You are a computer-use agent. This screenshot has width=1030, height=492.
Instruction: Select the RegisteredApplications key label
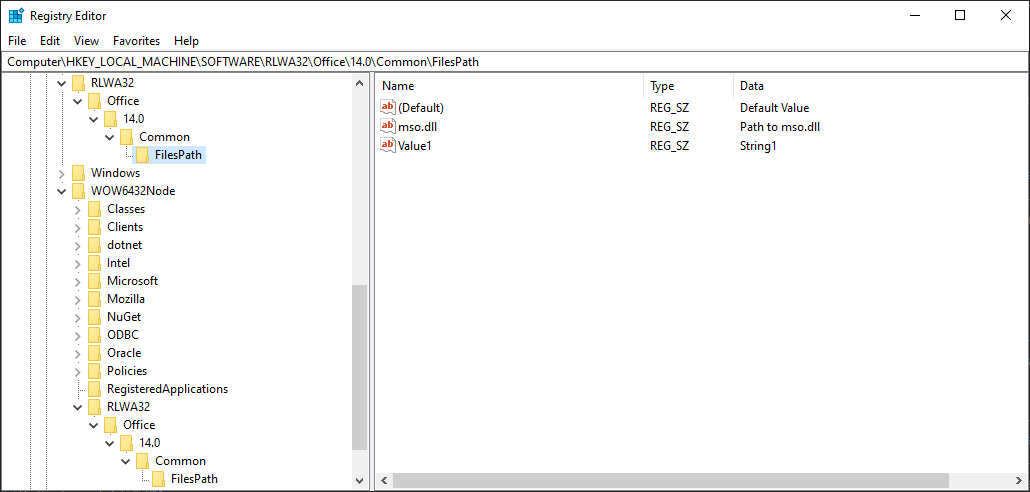pyautogui.click(x=168, y=389)
